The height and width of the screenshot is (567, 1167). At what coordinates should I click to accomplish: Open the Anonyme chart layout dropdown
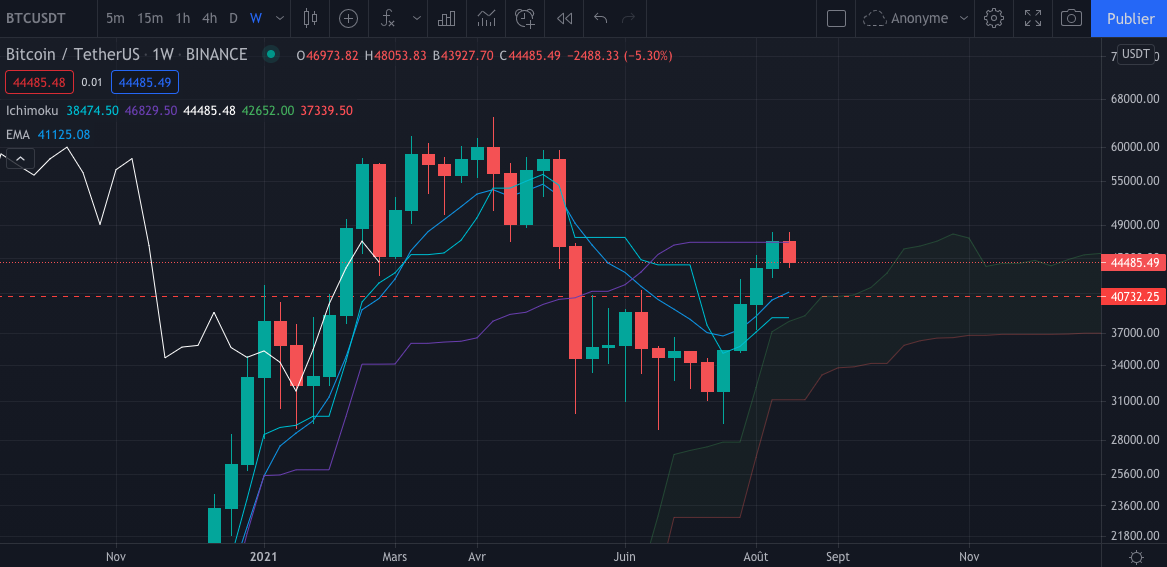coord(917,18)
